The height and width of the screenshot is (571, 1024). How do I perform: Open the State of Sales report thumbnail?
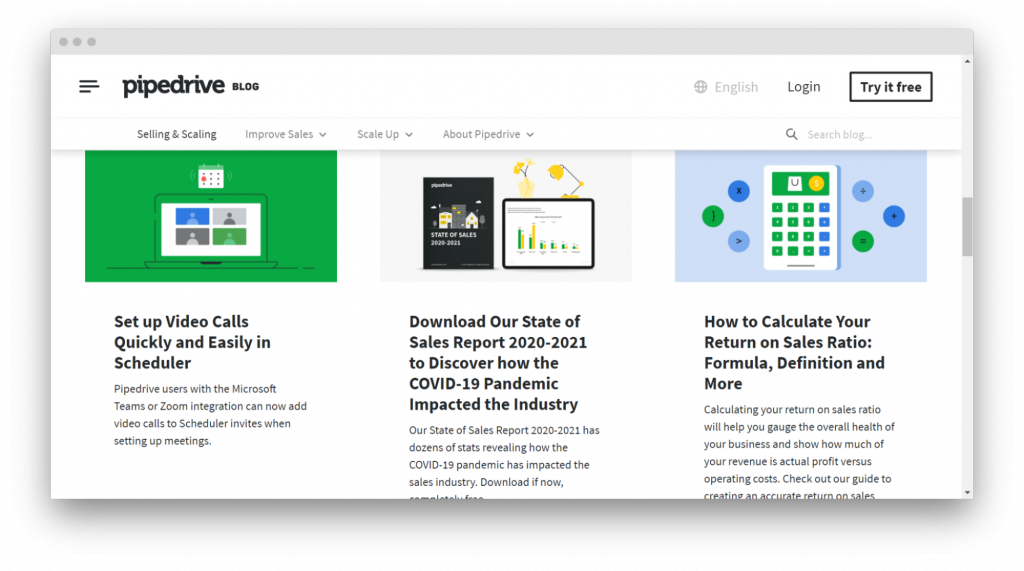point(505,216)
